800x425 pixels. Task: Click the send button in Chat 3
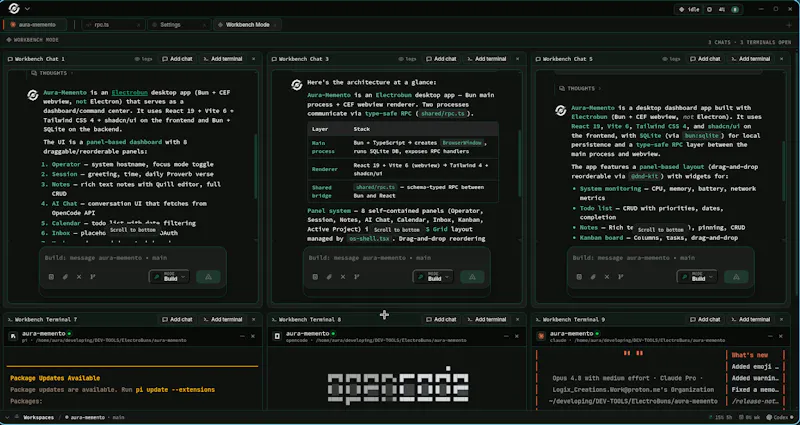pos(472,277)
